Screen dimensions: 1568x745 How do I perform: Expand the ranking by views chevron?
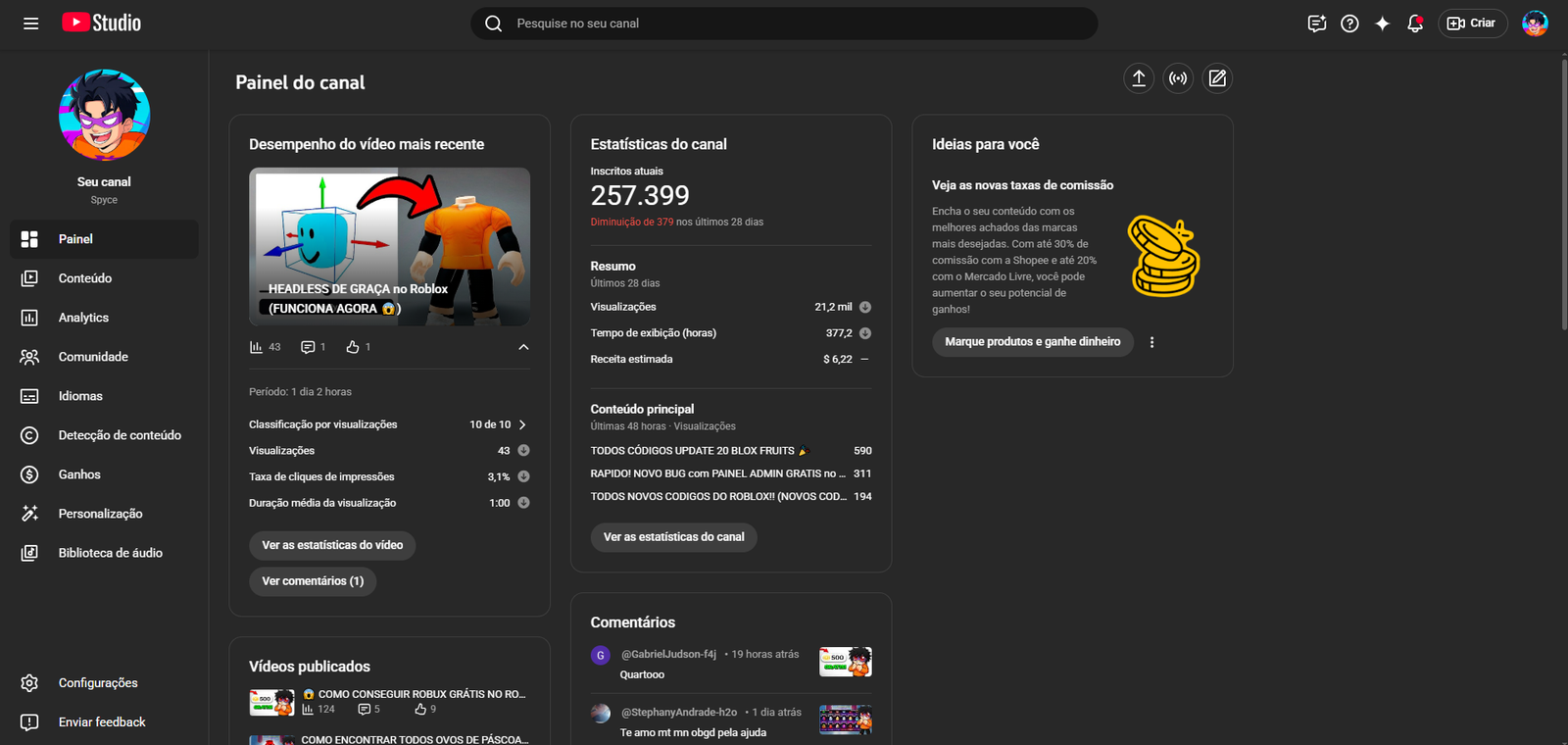522,424
